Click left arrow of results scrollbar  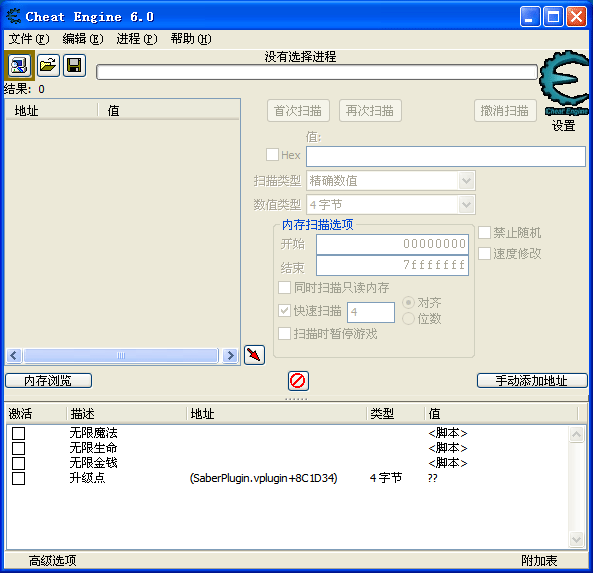(x=14, y=356)
